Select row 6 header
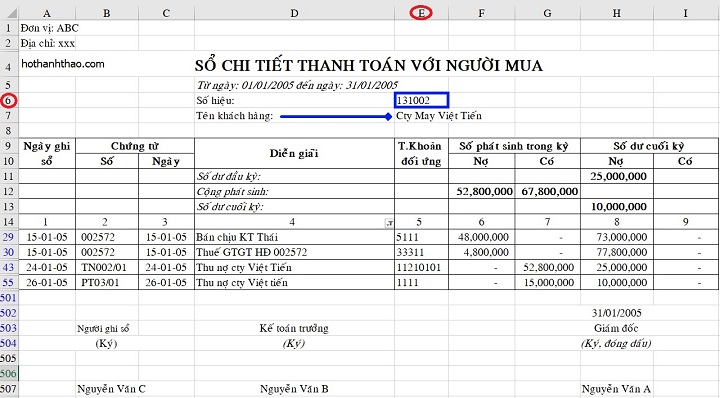The width and height of the screenshot is (720, 398). (x=9, y=101)
